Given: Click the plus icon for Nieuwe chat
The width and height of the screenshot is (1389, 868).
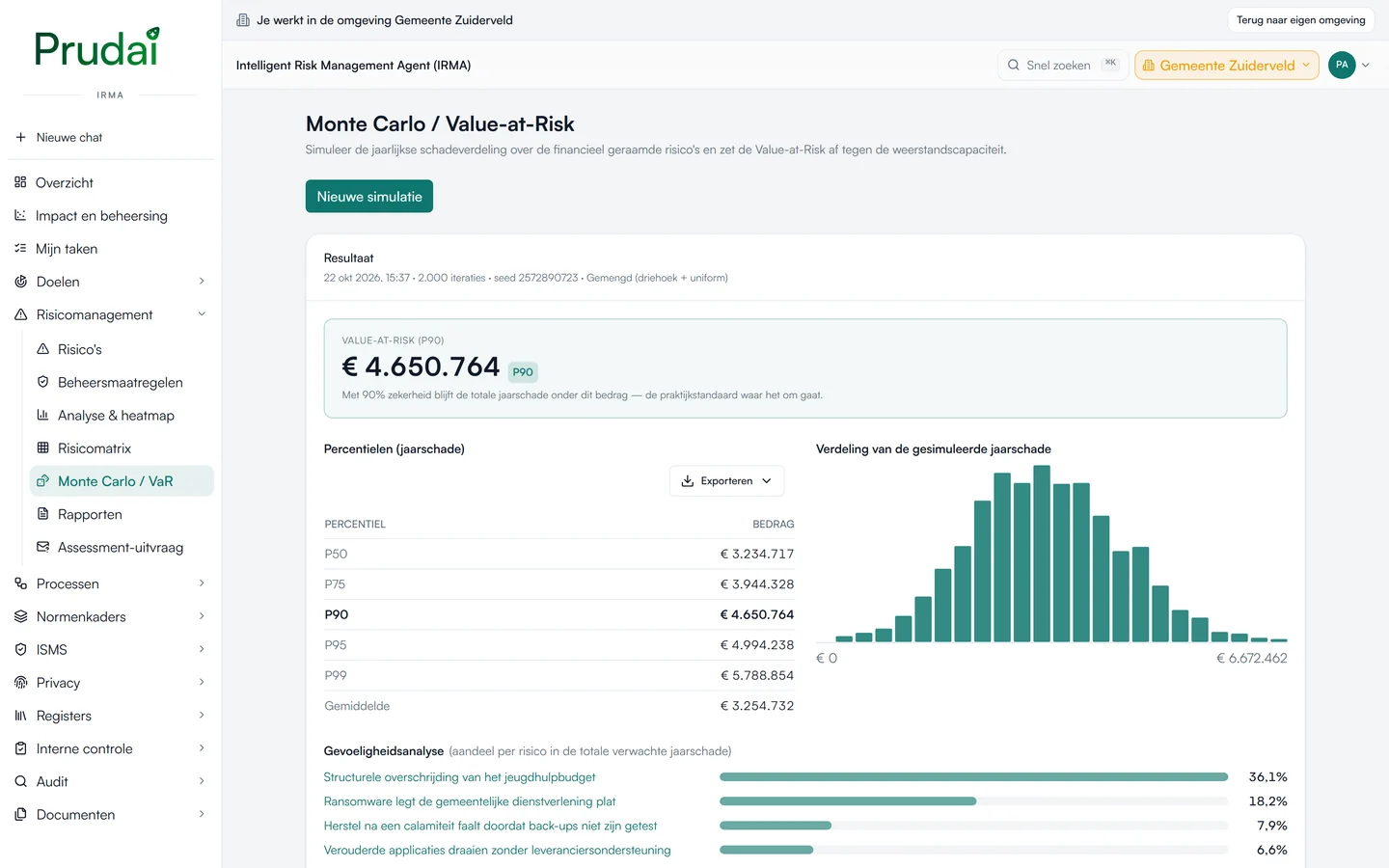Looking at the screenshot, I should (20, 137).
